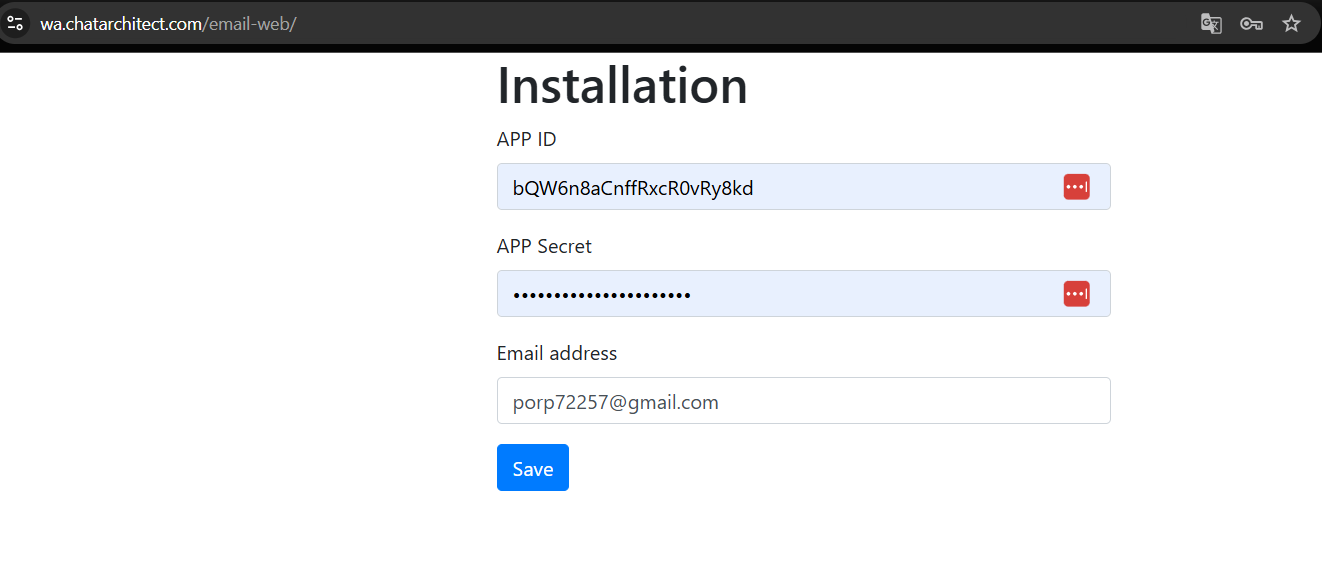Click the "Email address" field label
1322x577 pixels.
click(x=557, y=353)
